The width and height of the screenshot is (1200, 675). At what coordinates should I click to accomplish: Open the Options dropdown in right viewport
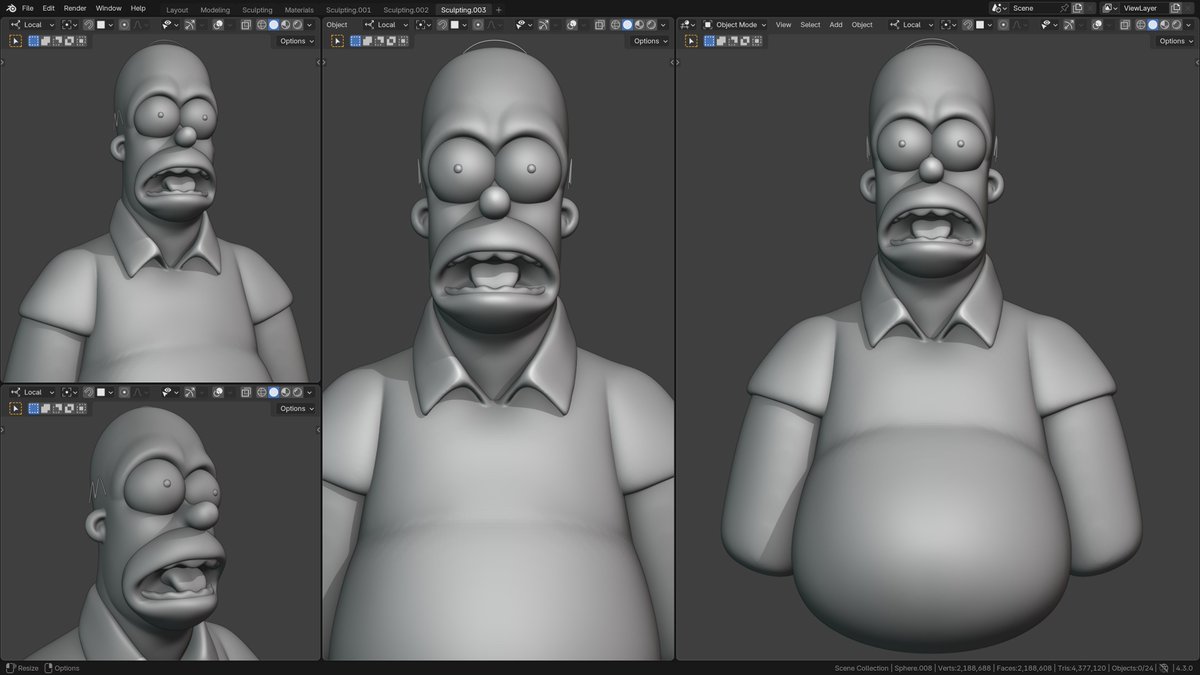(1176, 41)
